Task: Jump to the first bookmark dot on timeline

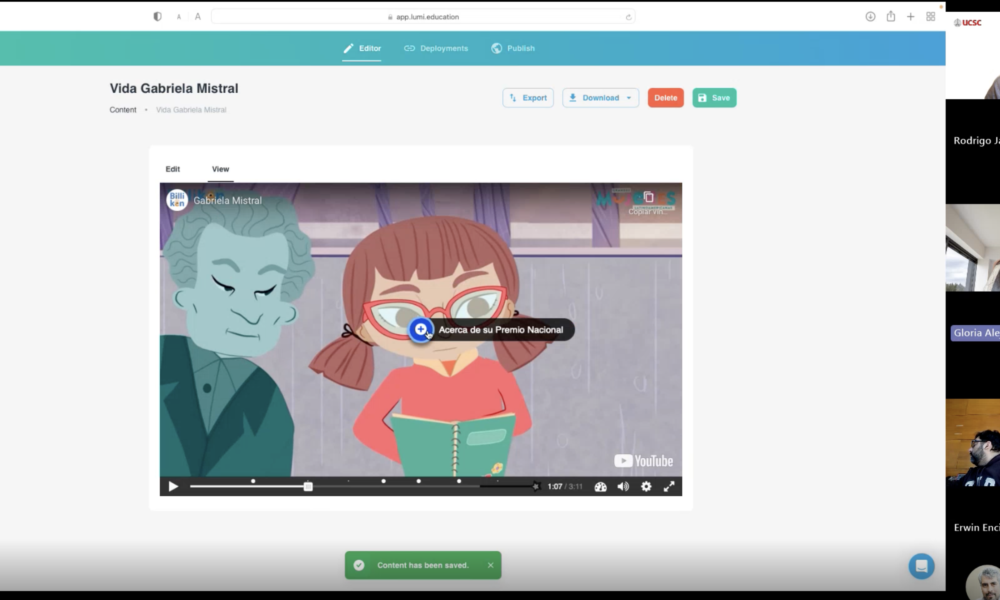Action: tap(253, 481)
